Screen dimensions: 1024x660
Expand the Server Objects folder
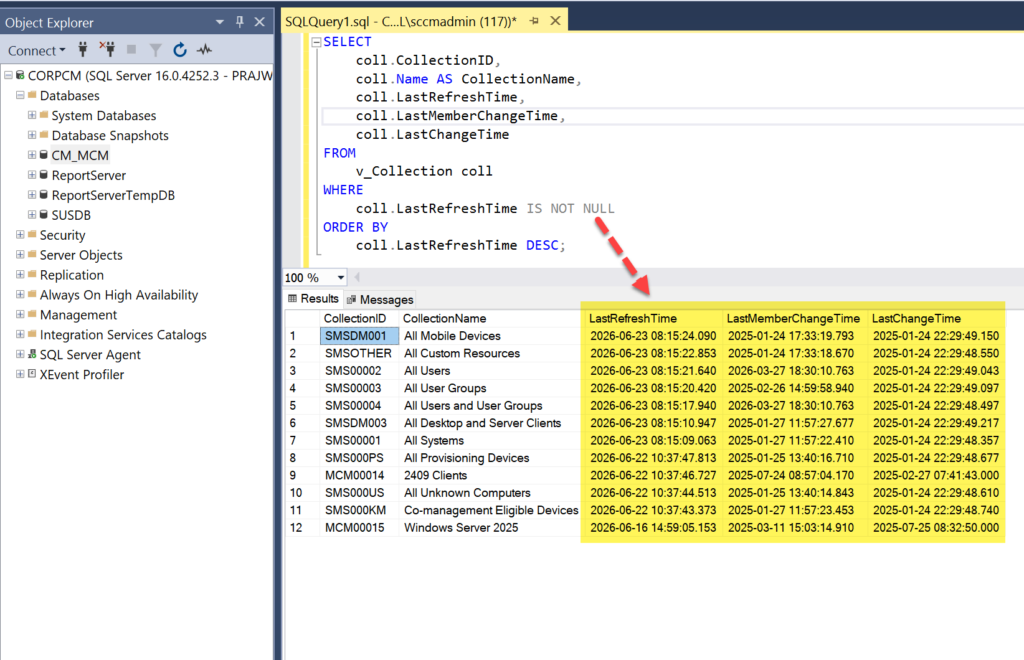pos(20,255)
